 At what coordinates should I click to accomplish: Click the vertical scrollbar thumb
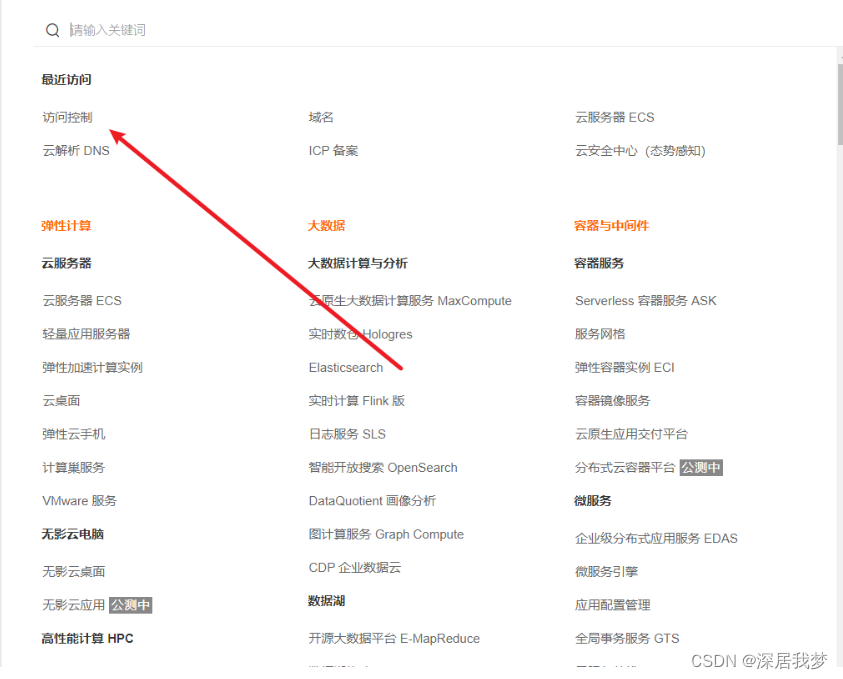(x=840, y=103)
